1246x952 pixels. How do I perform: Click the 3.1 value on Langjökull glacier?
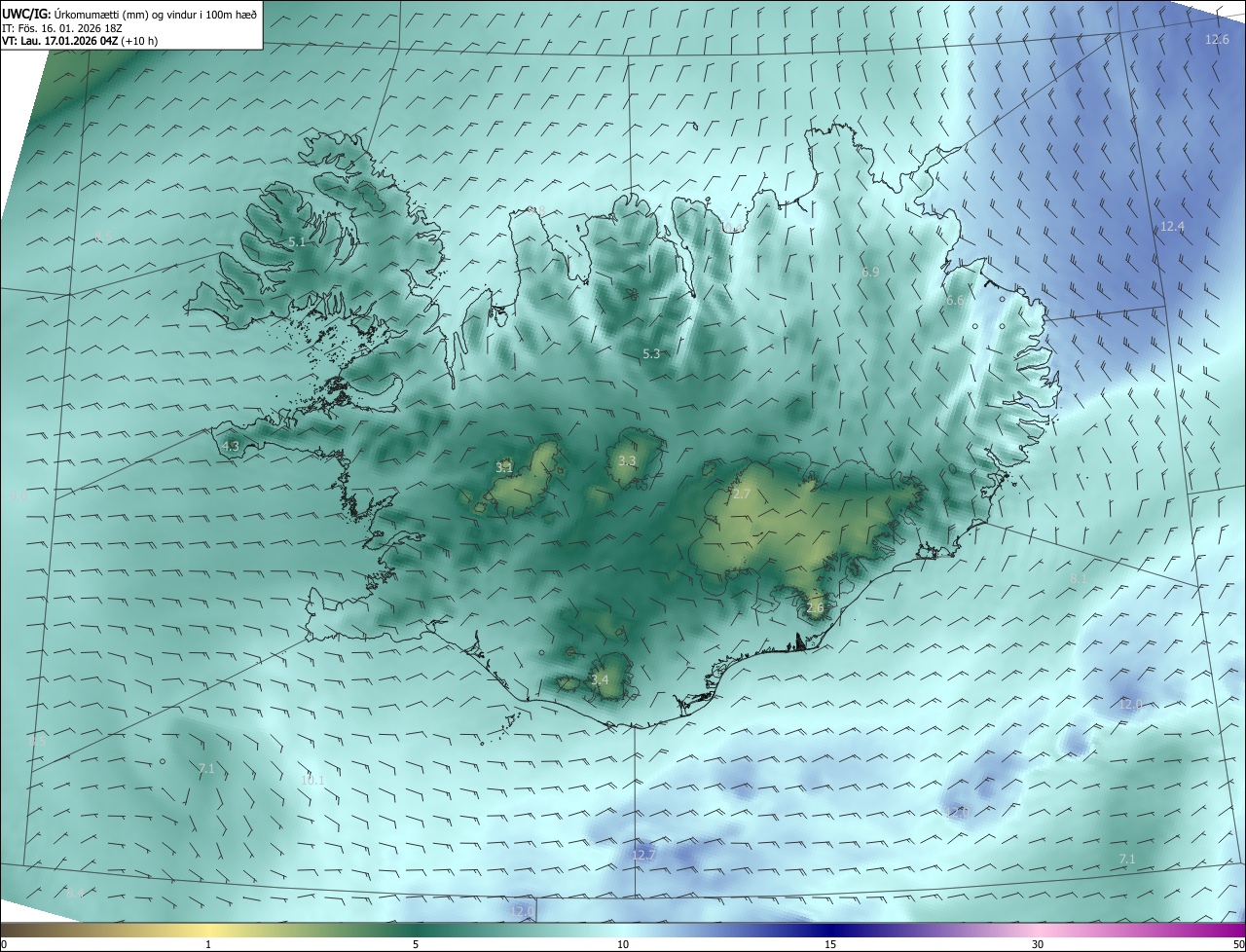[504, 468]
